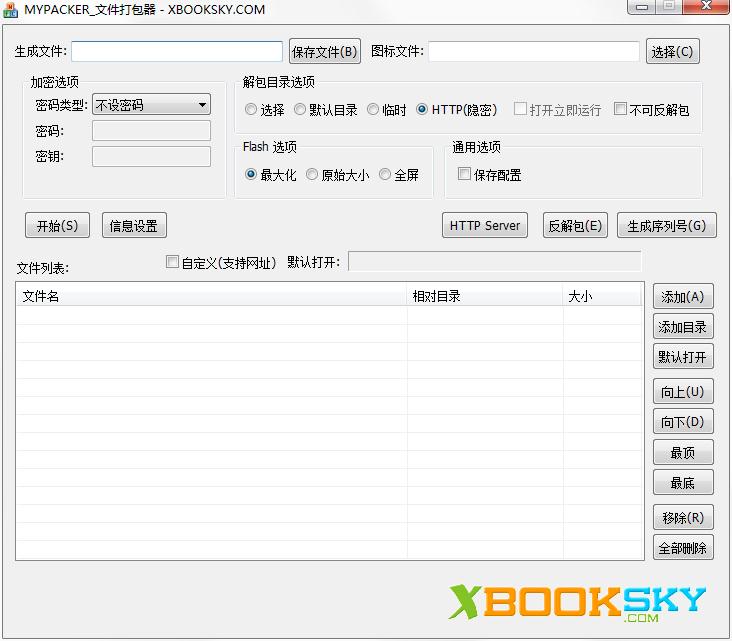The width and height of the screenshot is (732, 641).
Task: Open 信息设置 info settings
Action: pos(134,225)
